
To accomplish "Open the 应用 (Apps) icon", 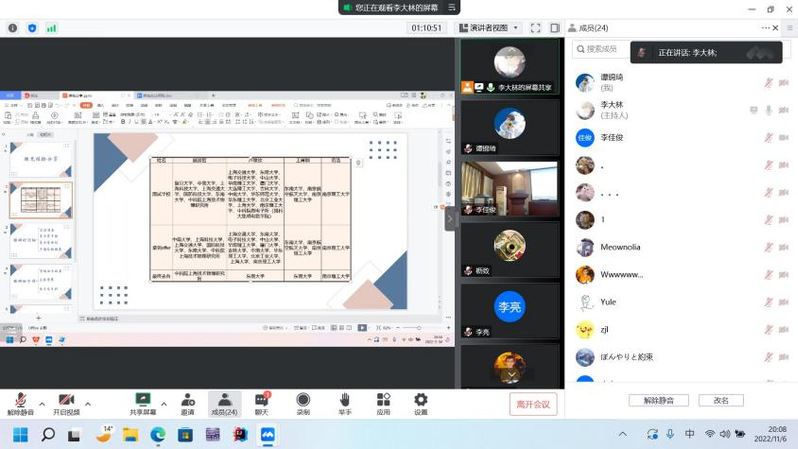I will (x=383, y=403).
